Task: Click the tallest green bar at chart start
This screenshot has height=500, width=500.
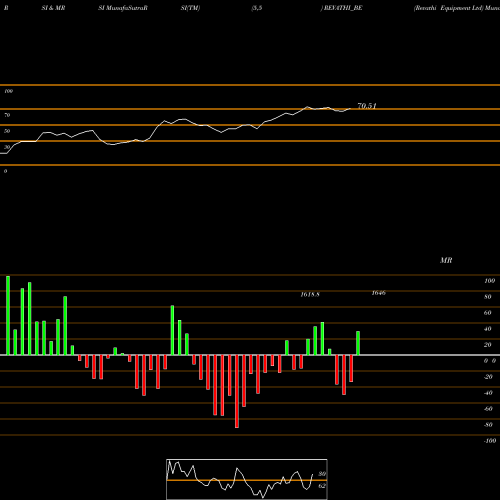Action: (x=8, y=315)
